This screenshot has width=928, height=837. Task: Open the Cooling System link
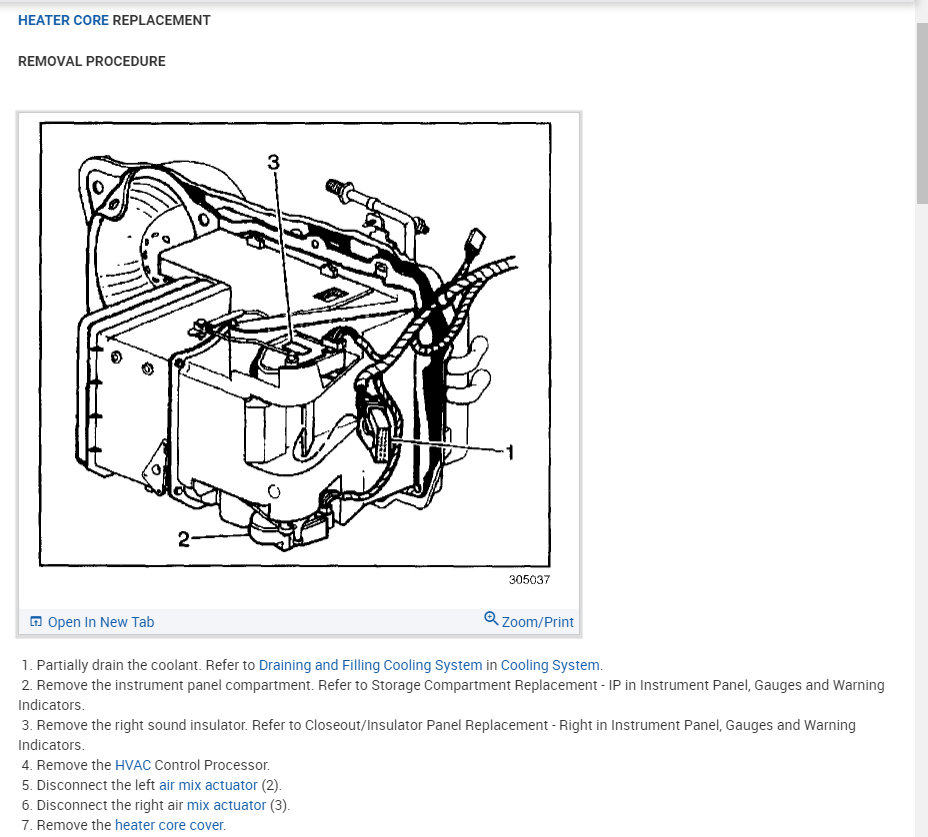point(550,665)
